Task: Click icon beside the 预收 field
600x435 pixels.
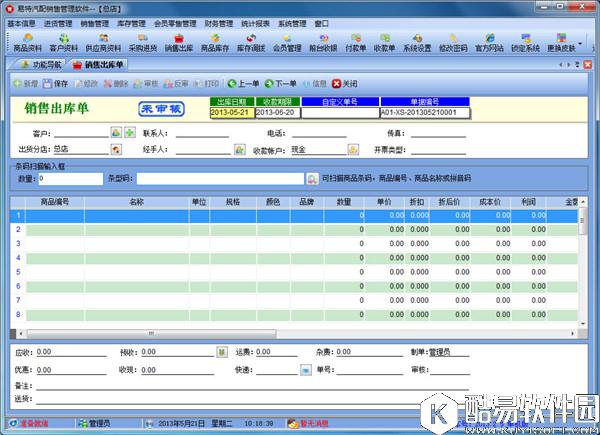Action: tap(222, 352)
